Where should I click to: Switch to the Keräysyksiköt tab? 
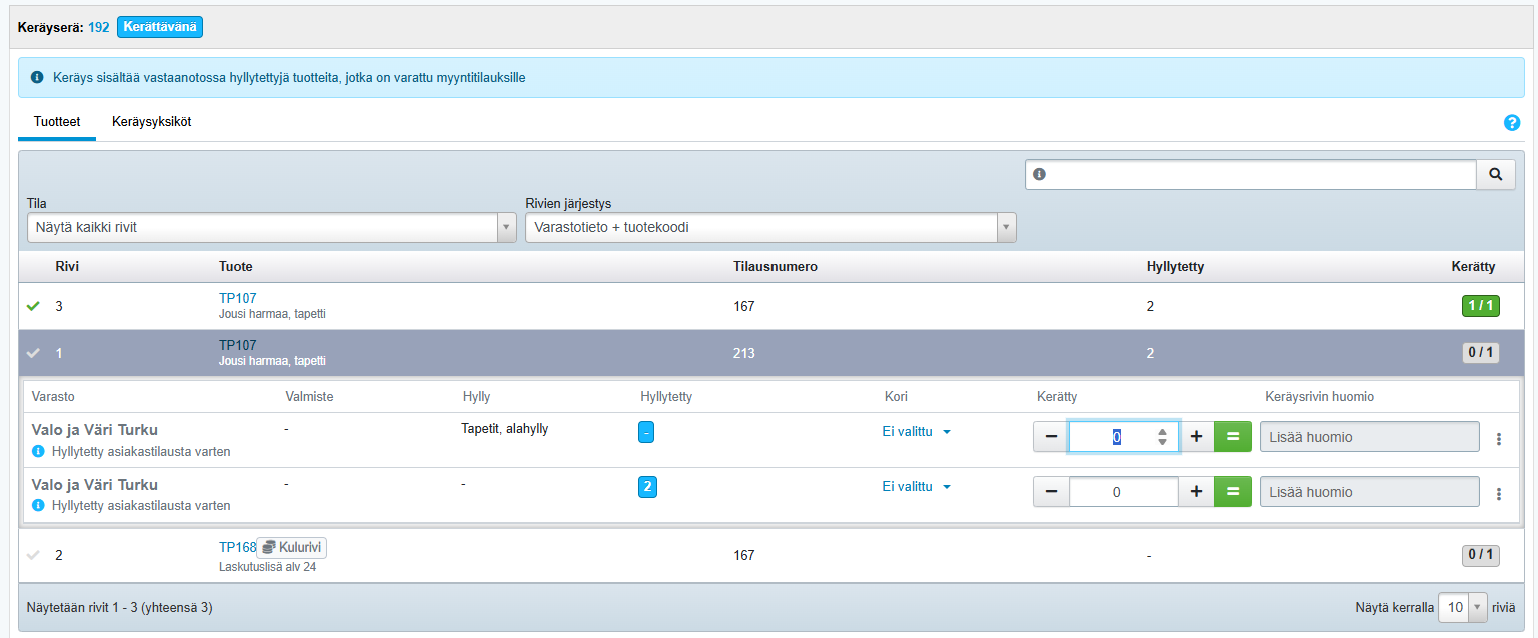click(x=151, y=122)
